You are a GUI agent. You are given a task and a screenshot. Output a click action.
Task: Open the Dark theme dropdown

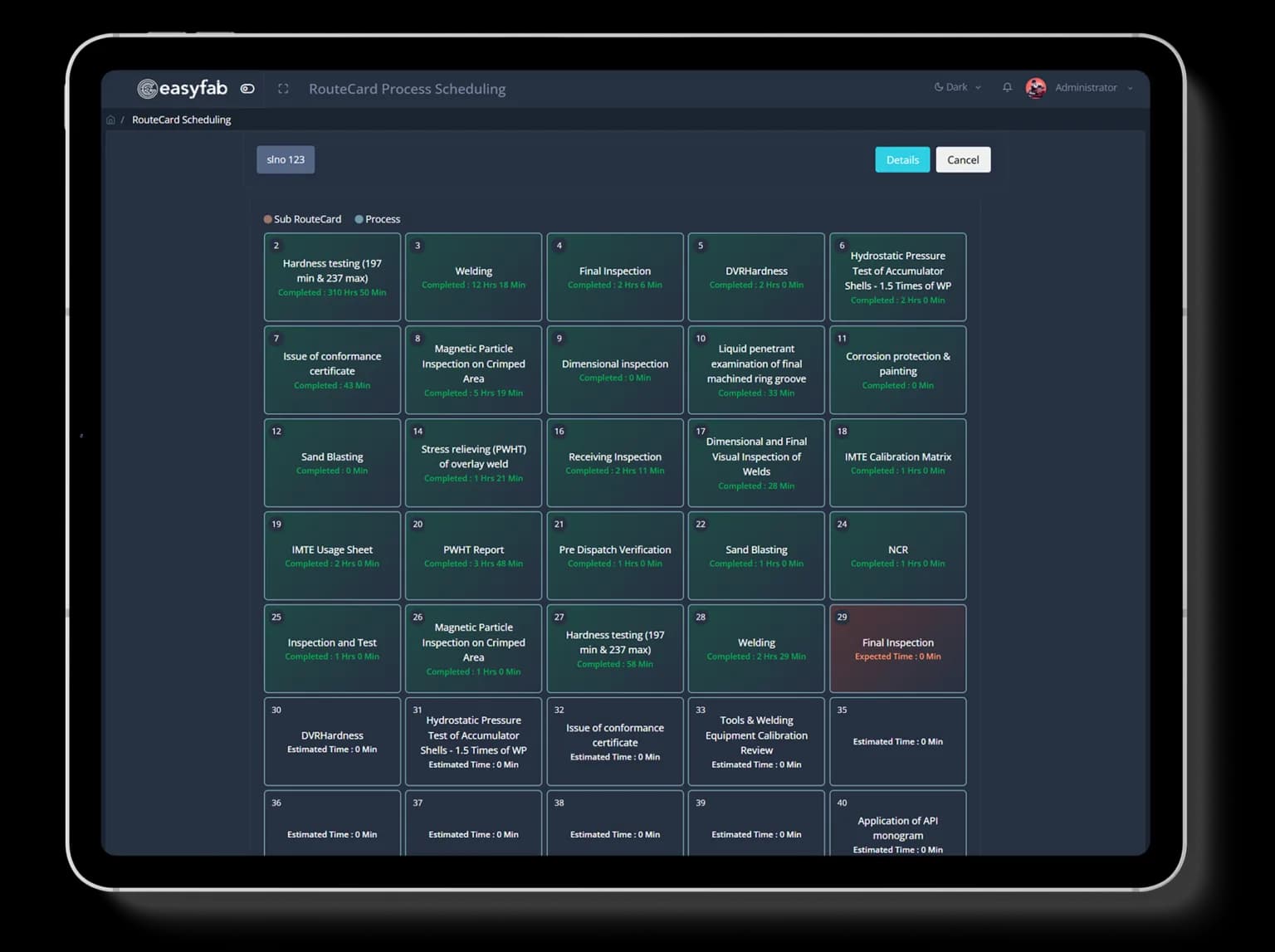click(958, 87)
